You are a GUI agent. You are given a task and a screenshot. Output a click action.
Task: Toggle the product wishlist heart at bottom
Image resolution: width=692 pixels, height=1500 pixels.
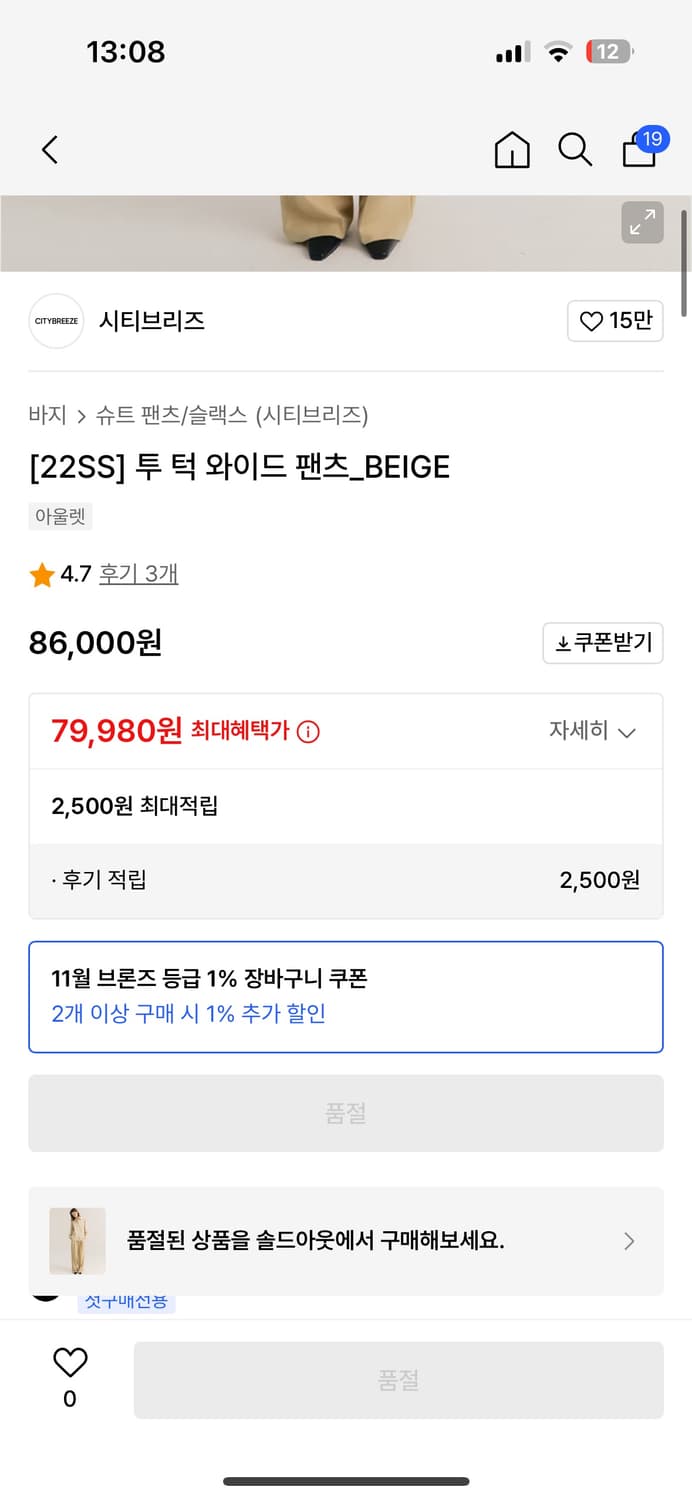click(68, 1362)
